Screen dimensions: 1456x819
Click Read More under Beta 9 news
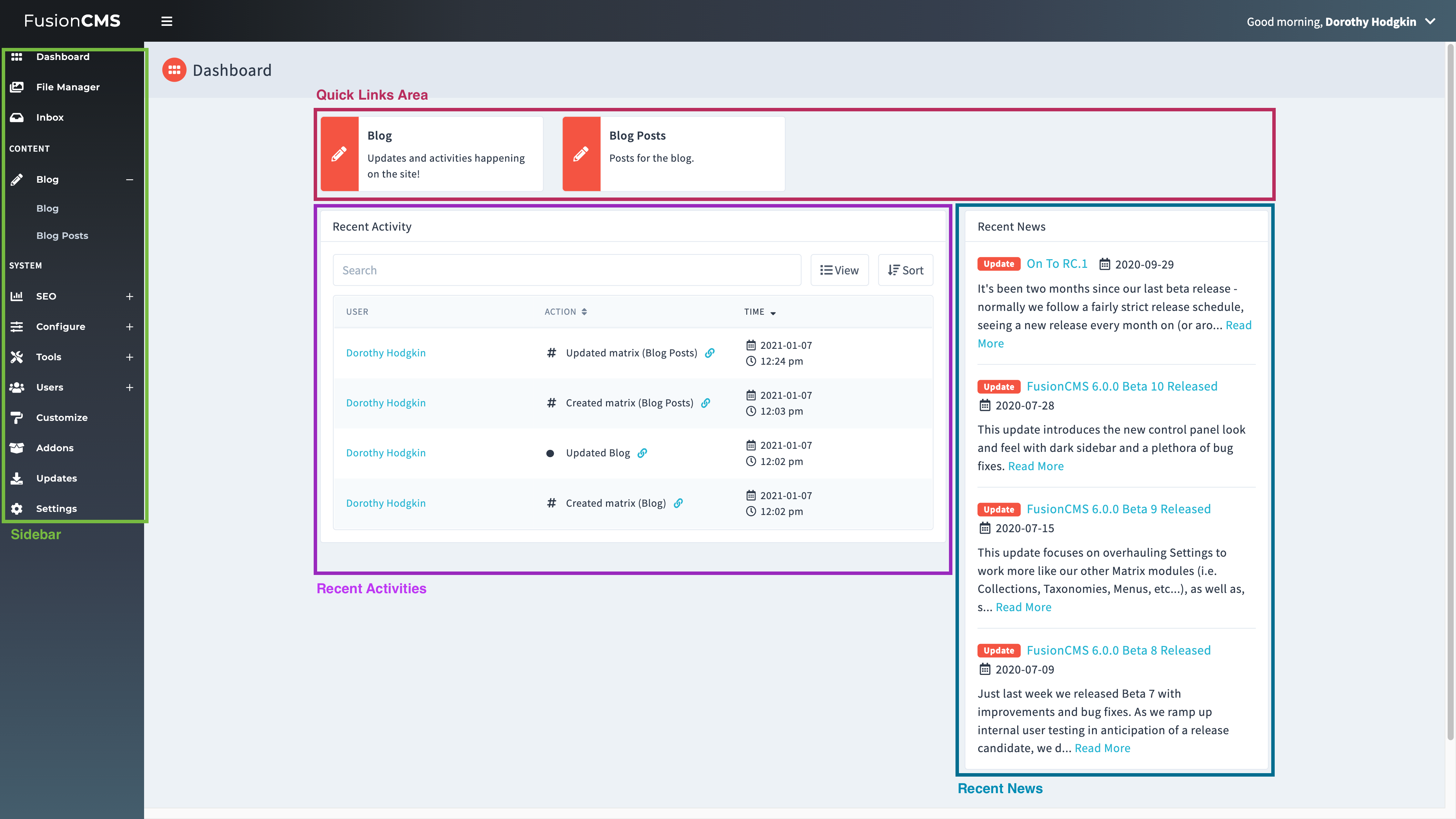pyautogui.click(x=1024, y=607)
